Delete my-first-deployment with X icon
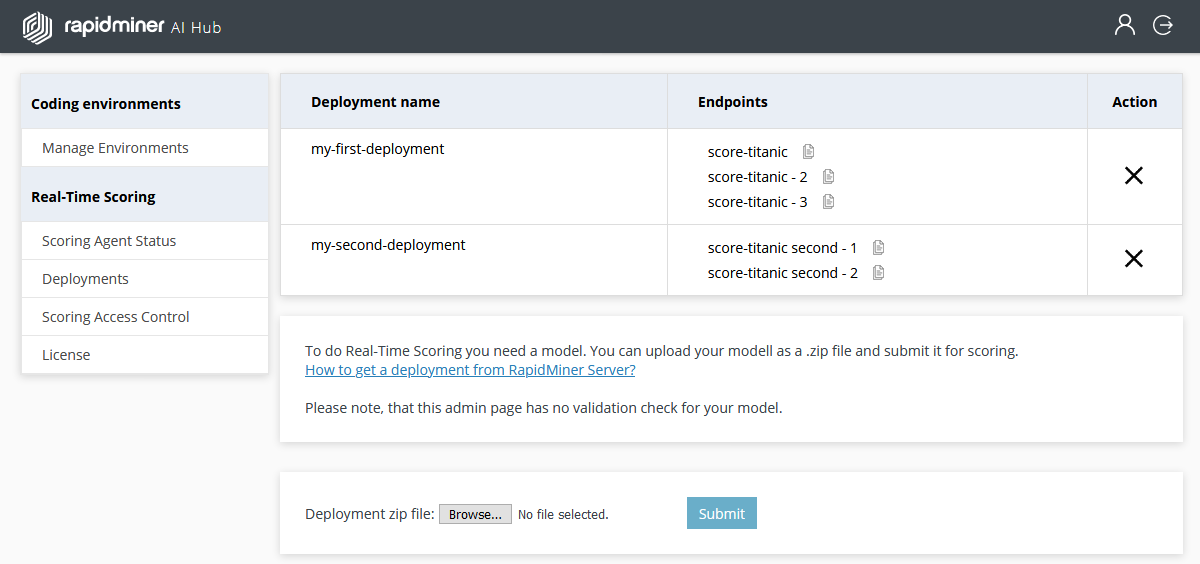This screenshot has height=564, width=1200. tap(1133, 176)
